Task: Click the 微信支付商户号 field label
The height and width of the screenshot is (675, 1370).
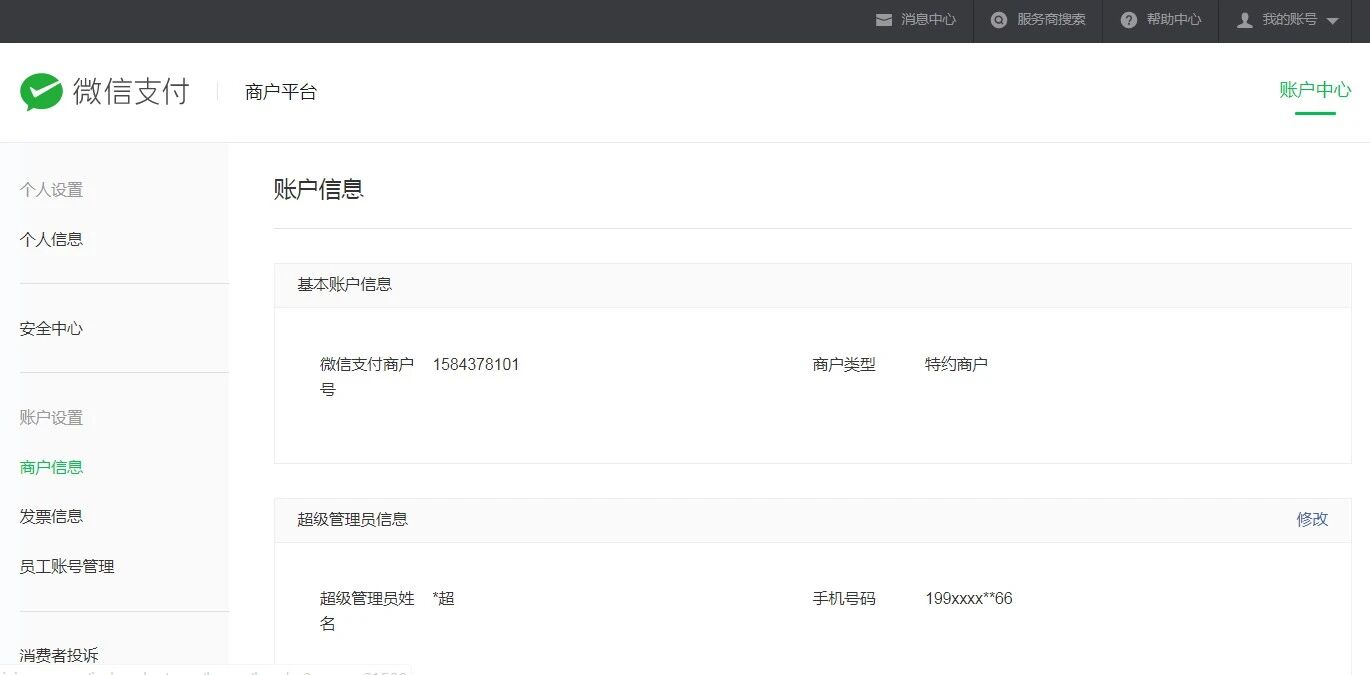Action: point(367,376)
